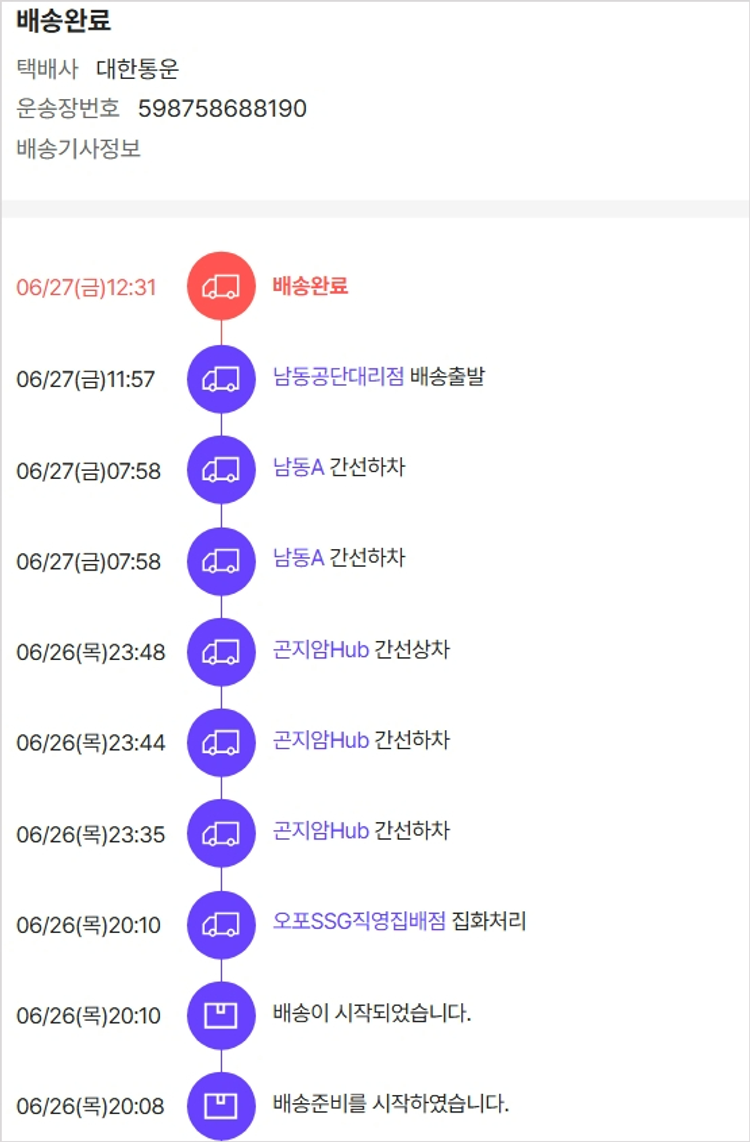Click box icon beside 배송준비를 시작하였습니다

221,1106
